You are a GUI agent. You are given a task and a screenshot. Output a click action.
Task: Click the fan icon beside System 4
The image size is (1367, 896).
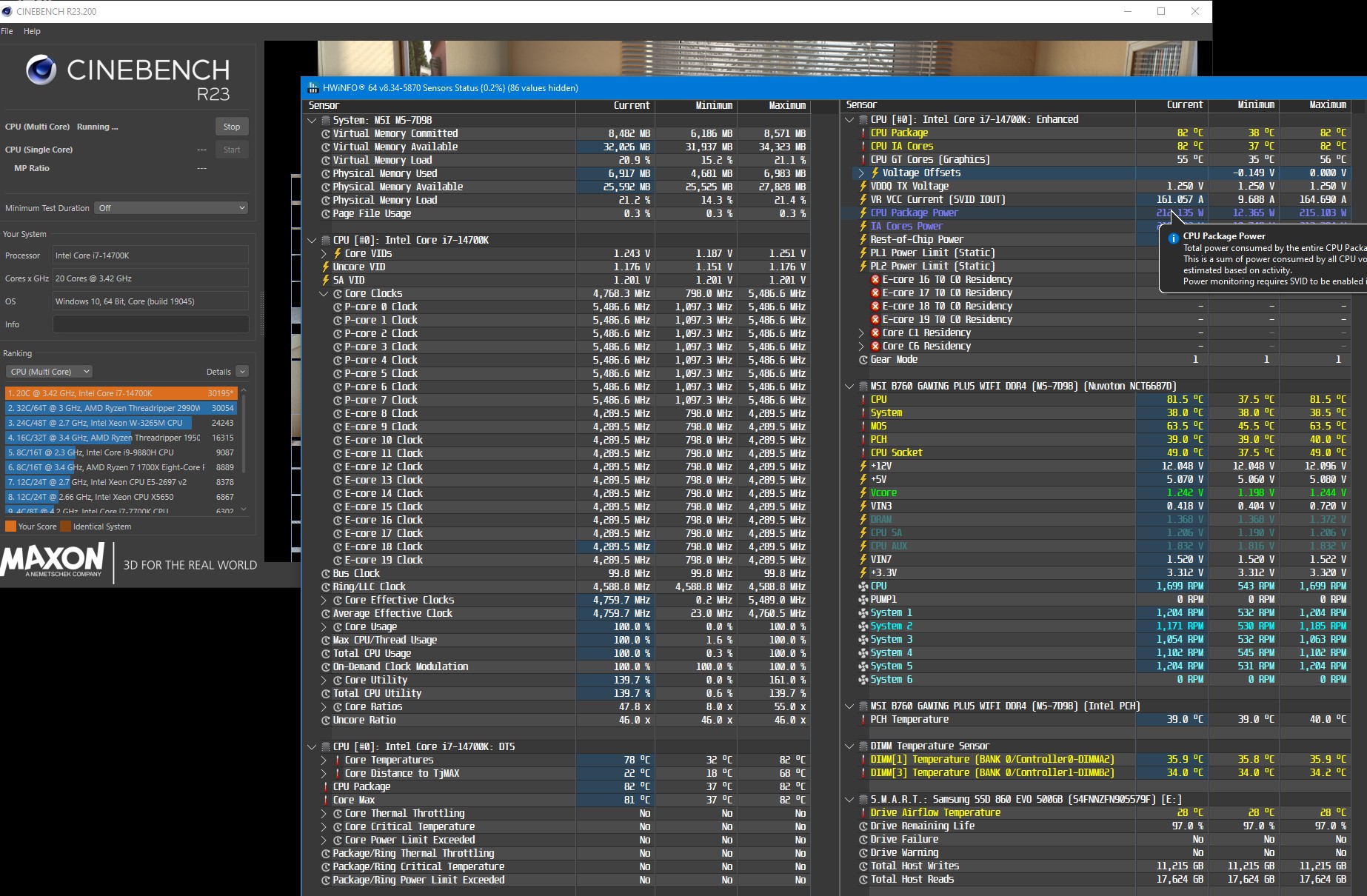(x=863, y=653)
